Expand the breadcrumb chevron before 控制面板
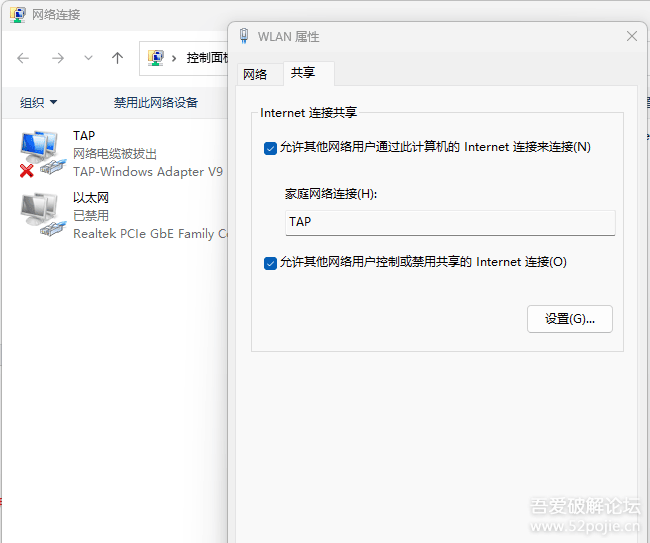 [x=174, y=58]
